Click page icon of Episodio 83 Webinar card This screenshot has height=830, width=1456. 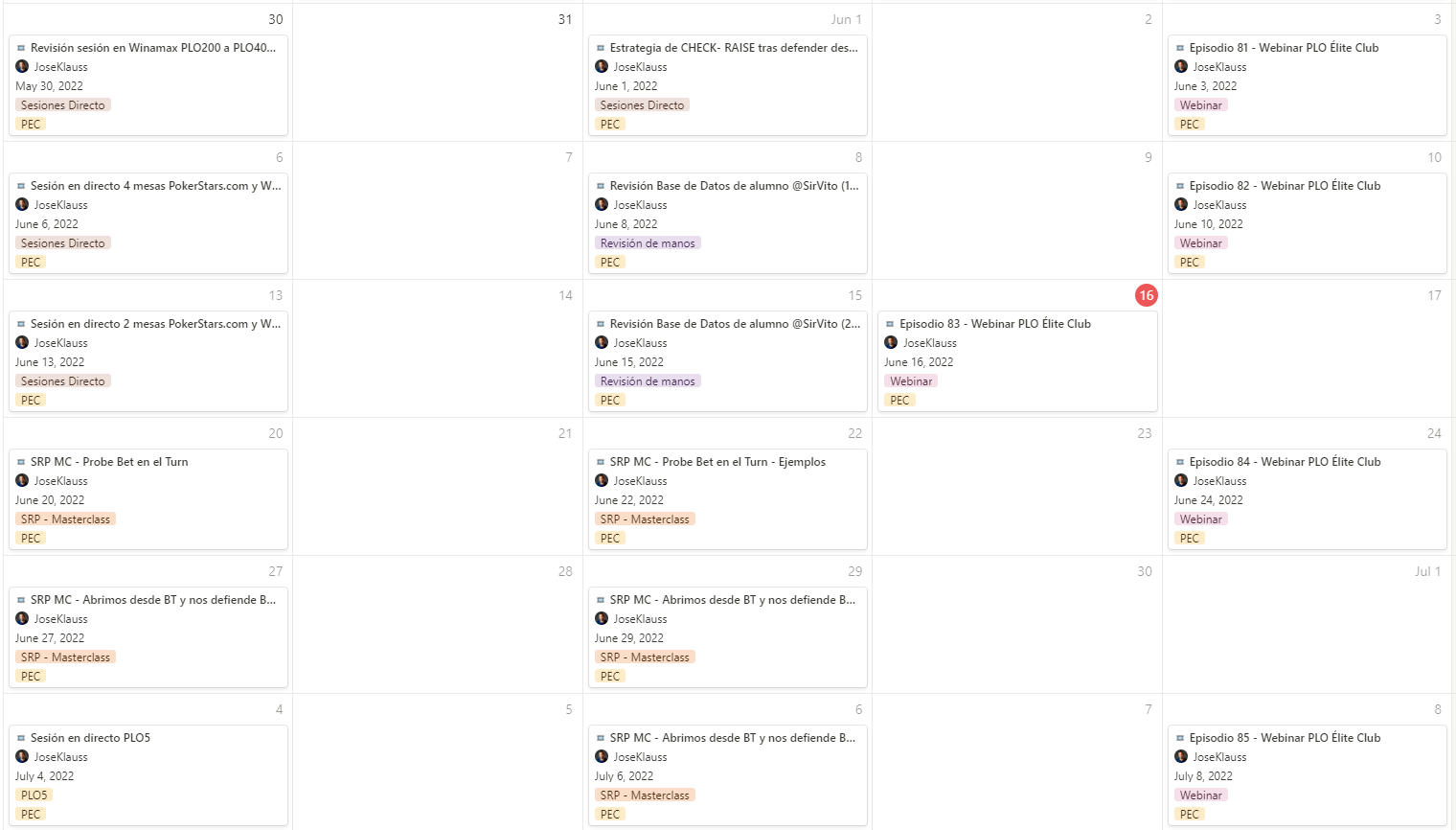(890, 324)
